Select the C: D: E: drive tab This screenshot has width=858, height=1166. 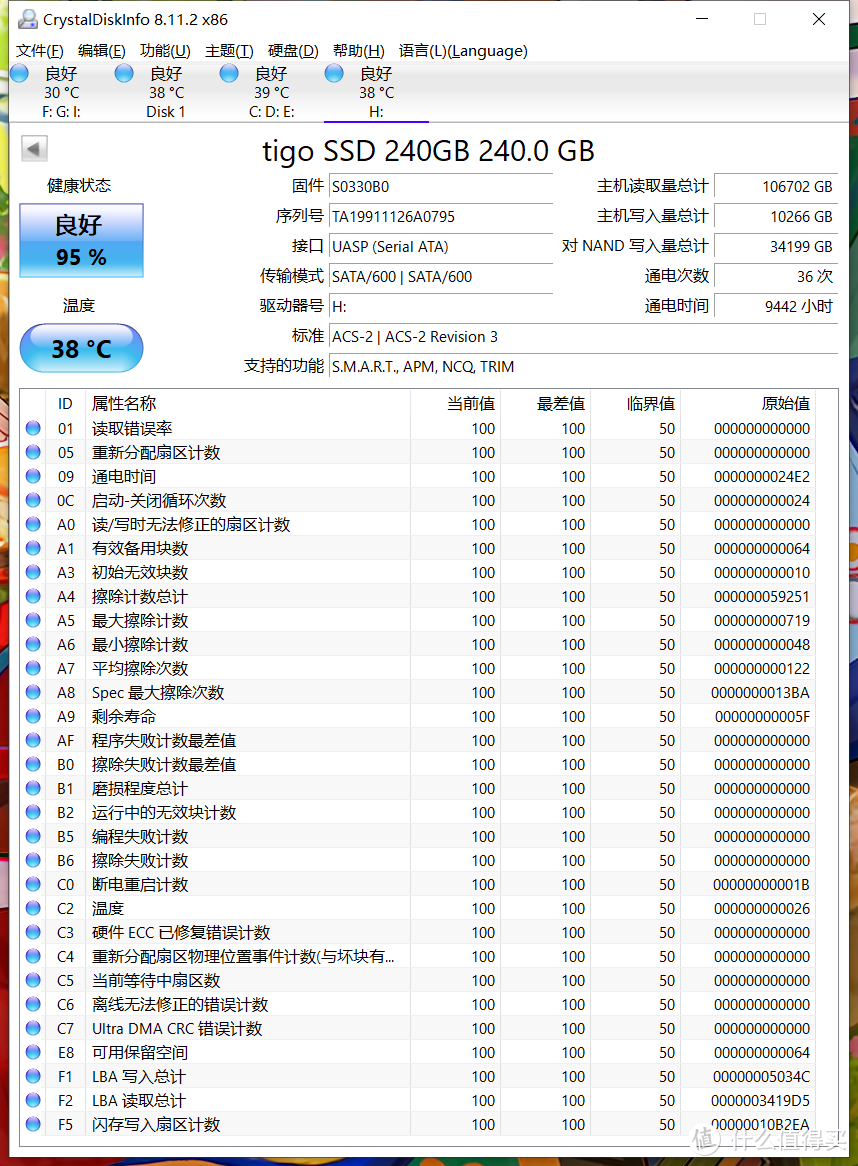point(270,92)
